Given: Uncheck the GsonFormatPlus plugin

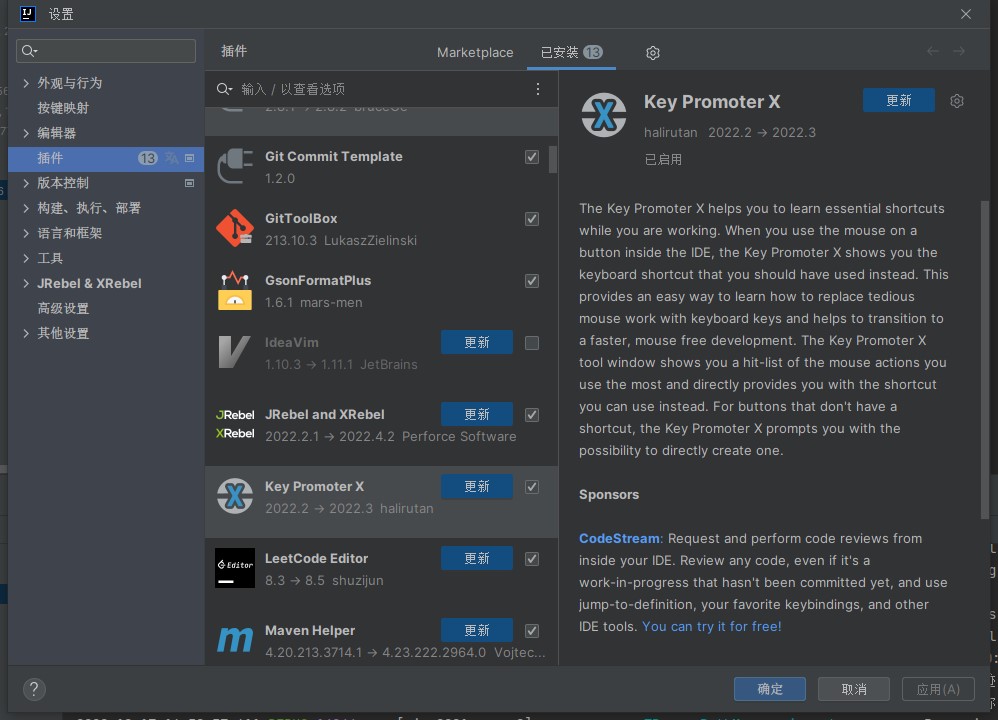Looking at the screenshot, I should click(x=532, y=281).
